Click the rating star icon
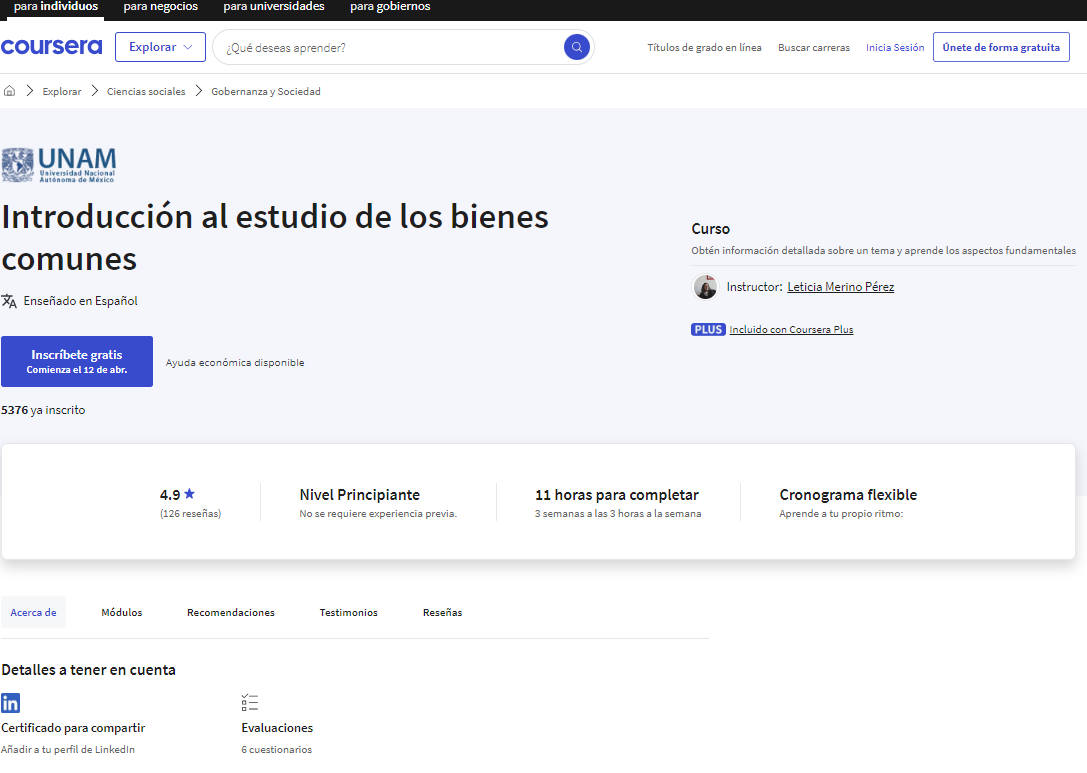The height and width of the screenshot is (773, 1087). [x=189, y=494]
